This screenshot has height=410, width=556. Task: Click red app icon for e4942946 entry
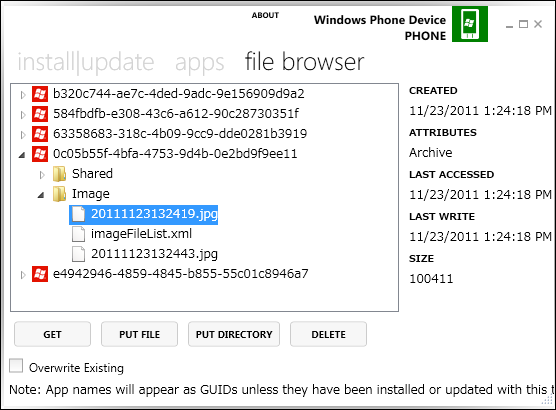[40, 274]
